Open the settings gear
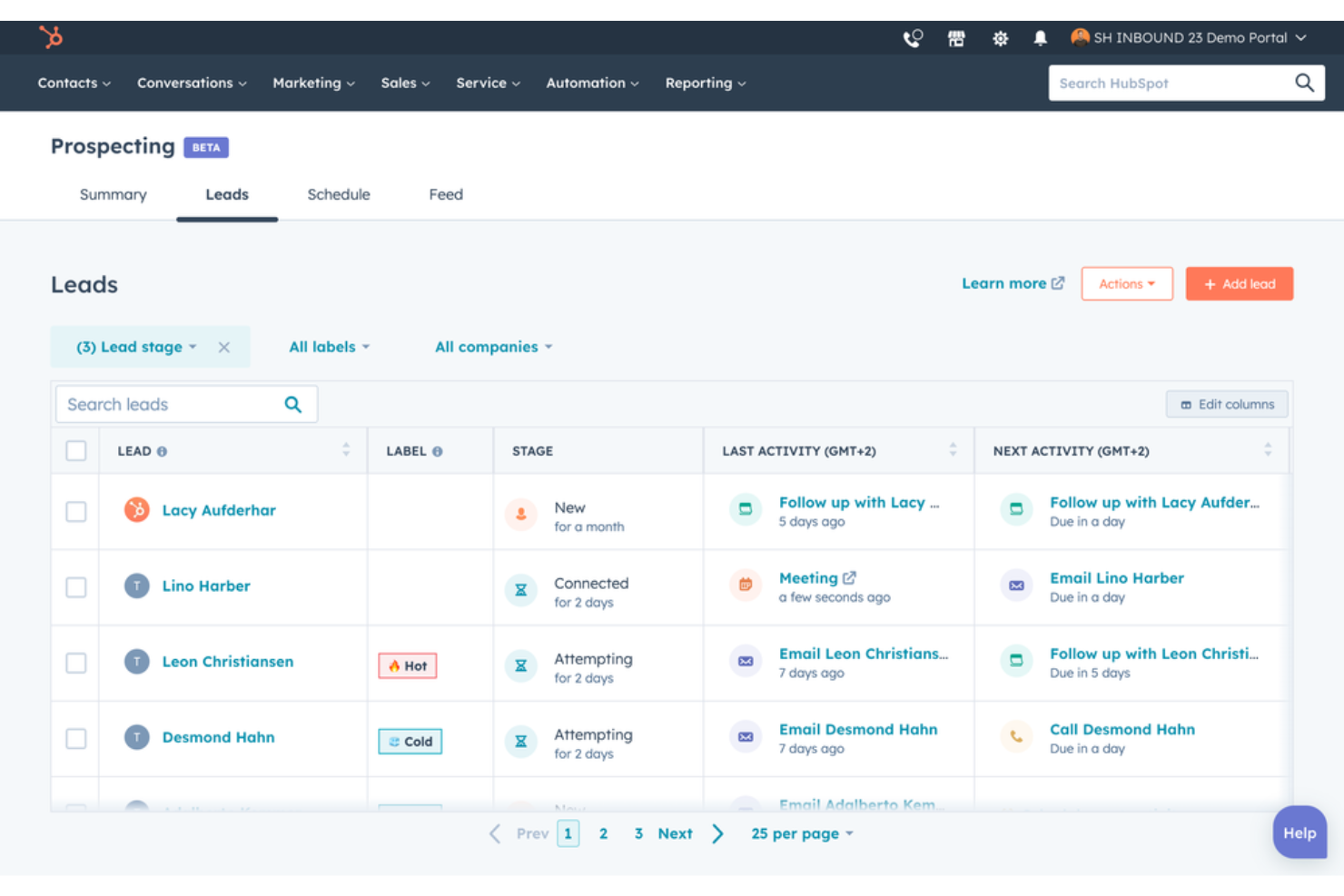The height and width of the screenshot is (896, 1344). (1000, 37)
